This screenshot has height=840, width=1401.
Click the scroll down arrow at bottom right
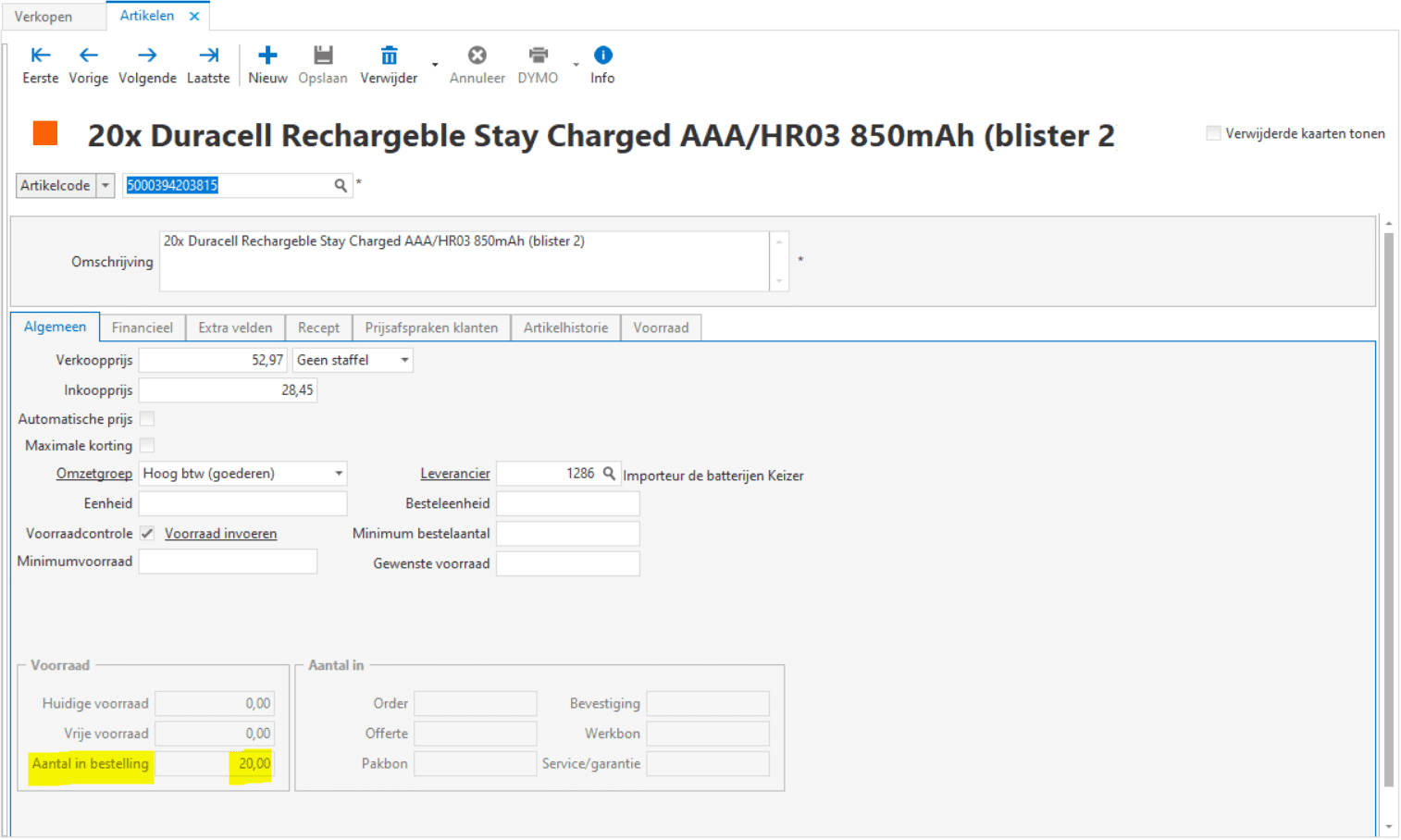[1388, 827]
